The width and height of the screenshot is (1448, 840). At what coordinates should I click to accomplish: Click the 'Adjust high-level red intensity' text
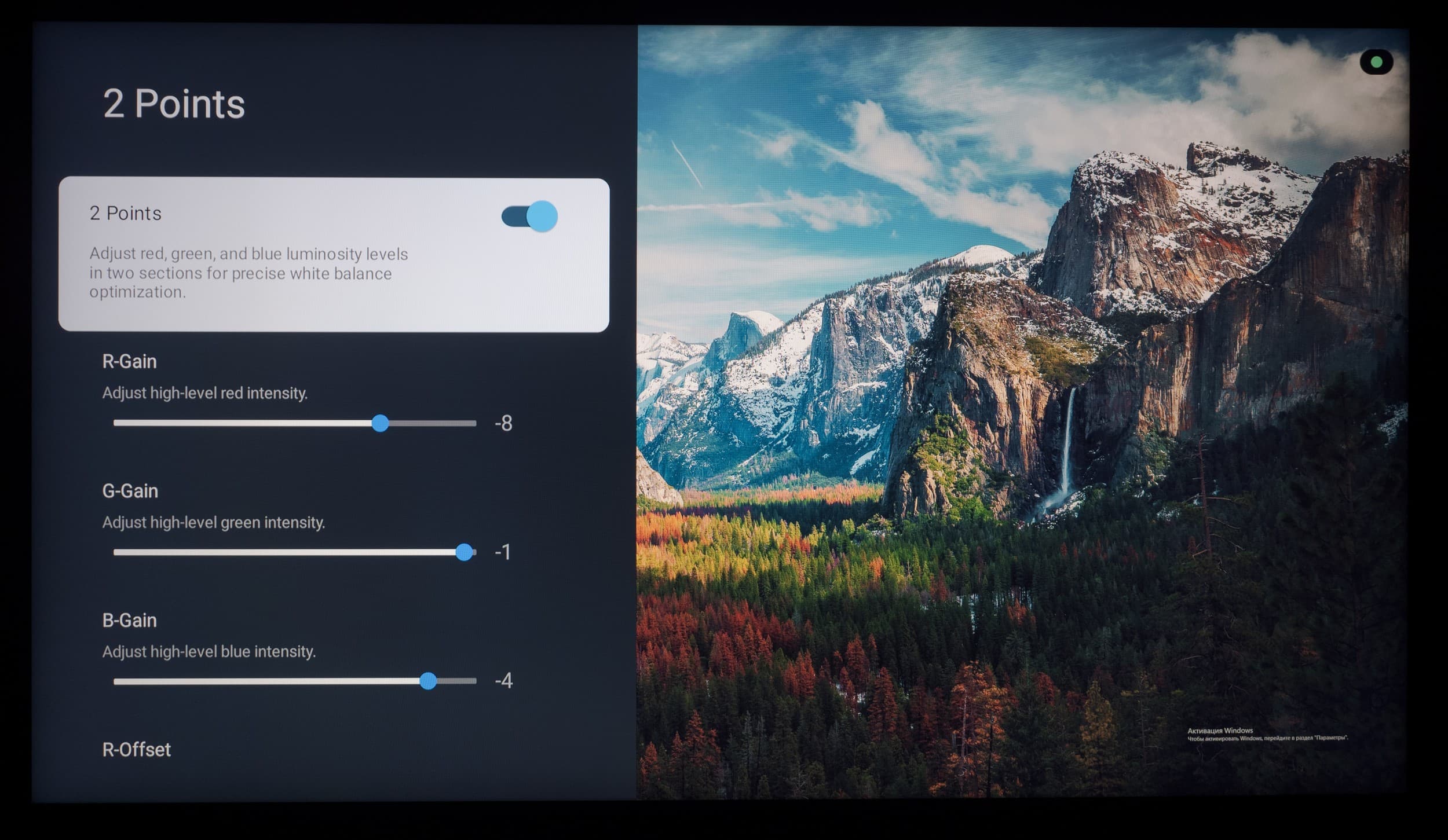(204, 394)
